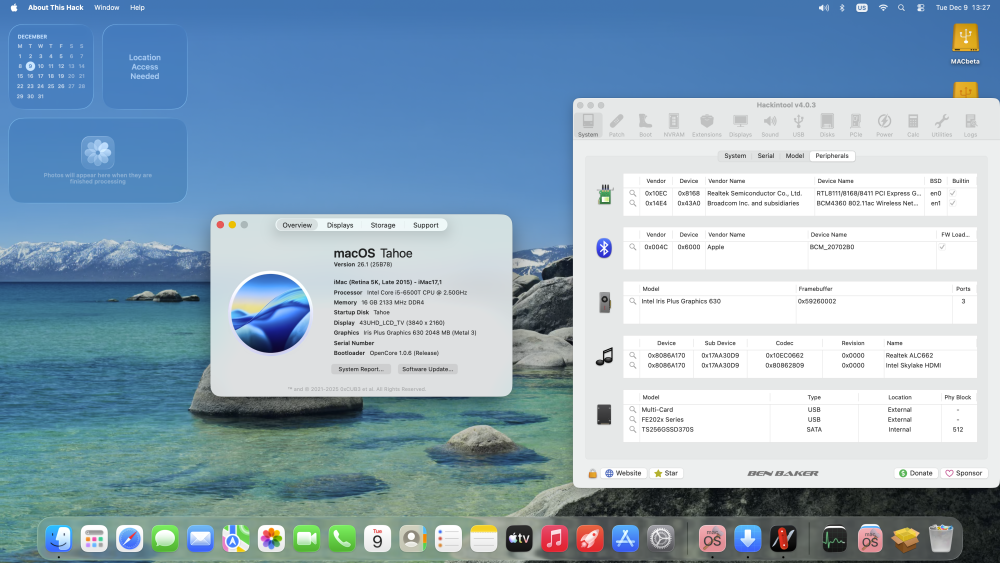
Task: Open the MACbeta drive on the desktop
Action: (x=965, y=43)
